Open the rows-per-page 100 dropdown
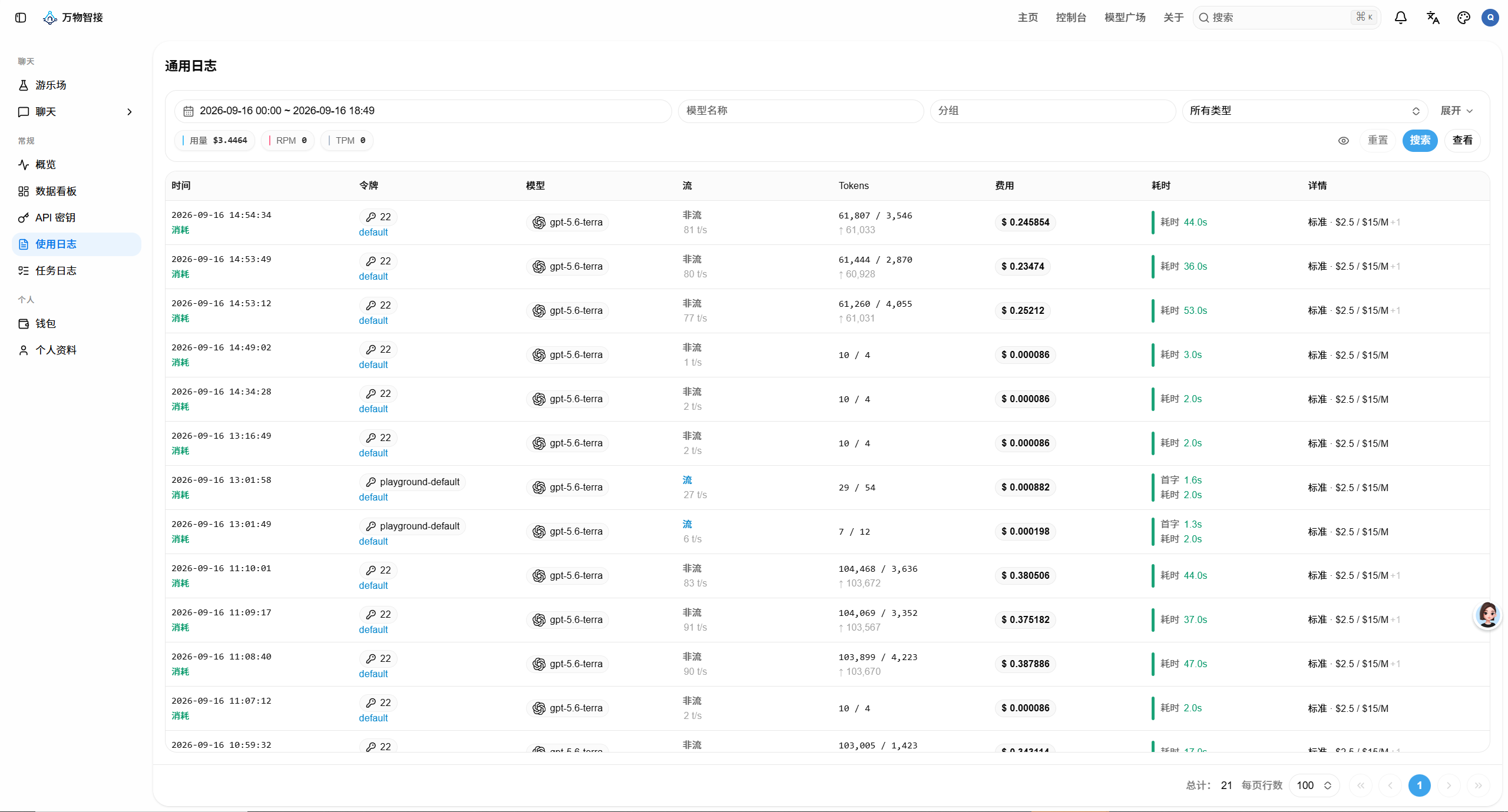This screenshot has height=812, width=1508. tap(1314, 786)
